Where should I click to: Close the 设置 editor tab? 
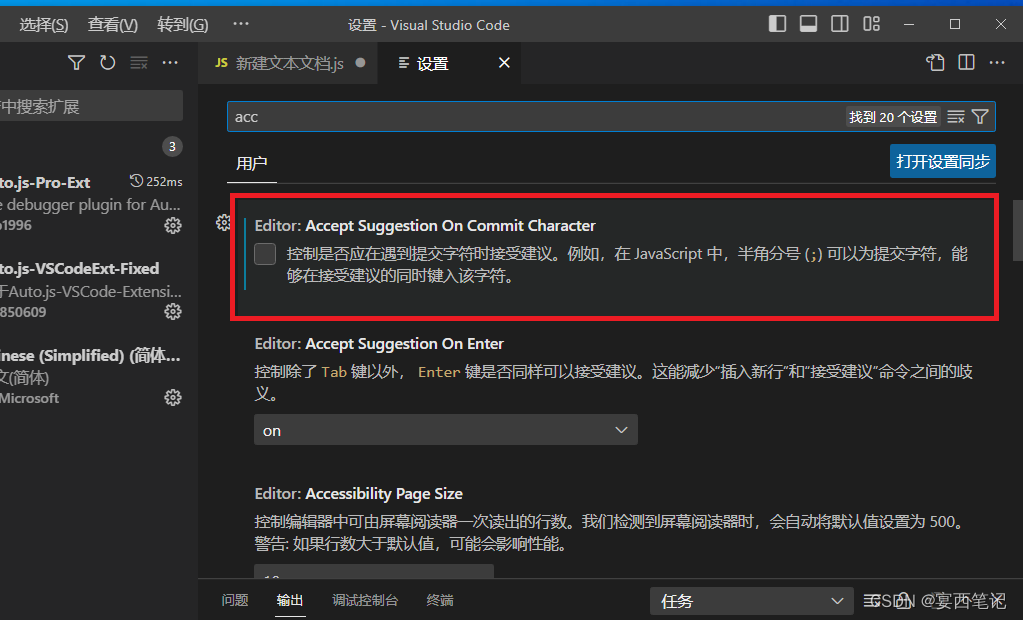tap(504, 63)
